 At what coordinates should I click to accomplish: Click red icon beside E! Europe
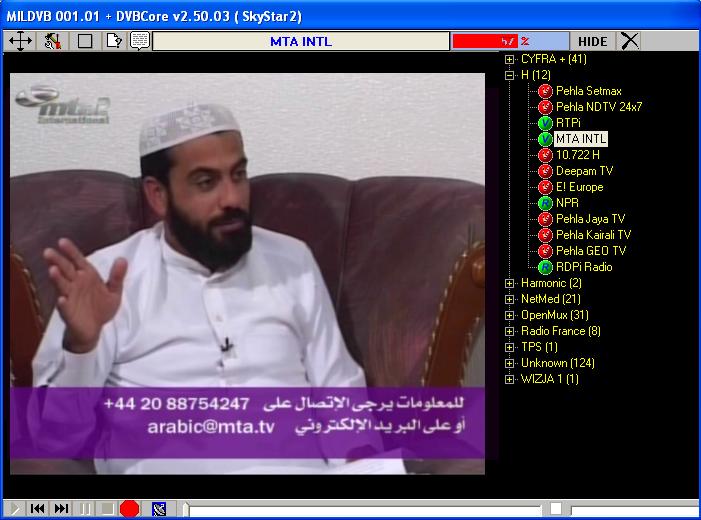545,187
